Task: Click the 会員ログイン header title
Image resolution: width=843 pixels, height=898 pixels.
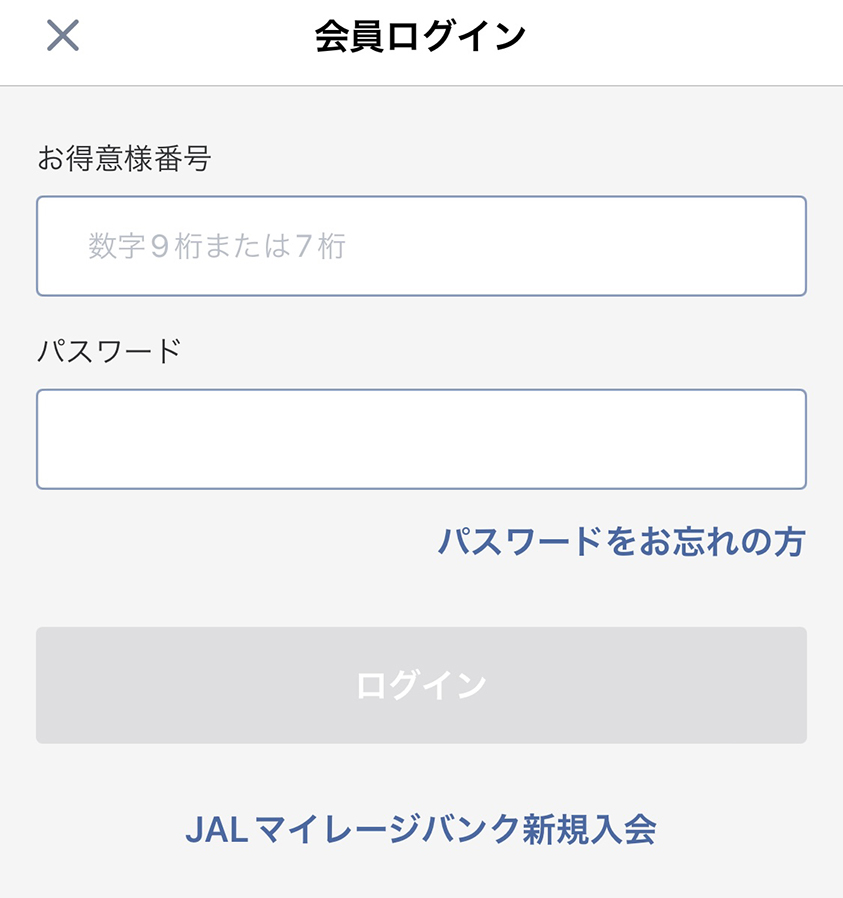Action: coord(420,36)
